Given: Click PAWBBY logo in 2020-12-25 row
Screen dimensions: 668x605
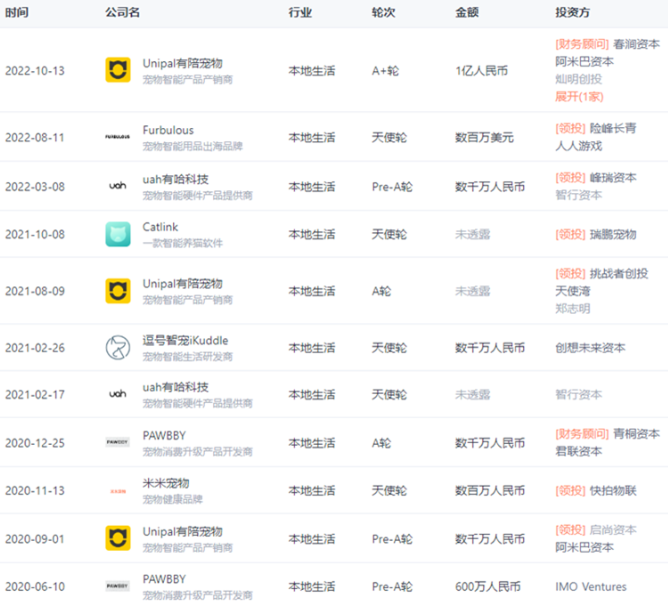Looking at the screenshot, I should click(x=118, y=442).
